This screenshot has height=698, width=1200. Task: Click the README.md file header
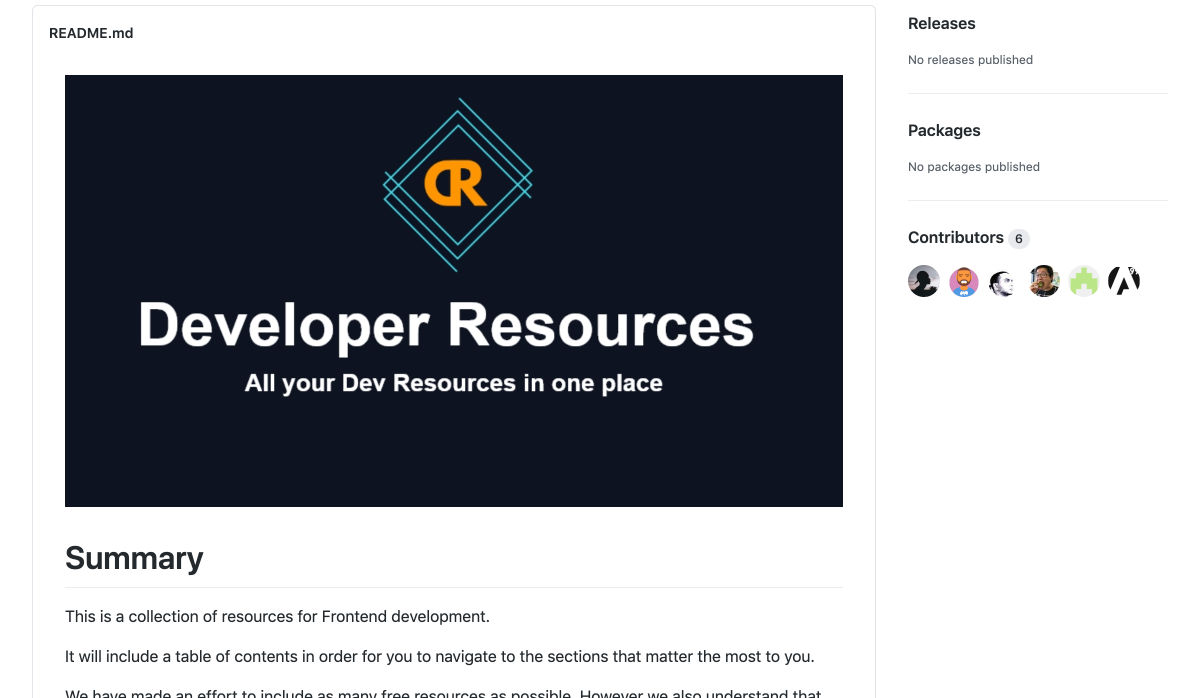click(91, 33)
